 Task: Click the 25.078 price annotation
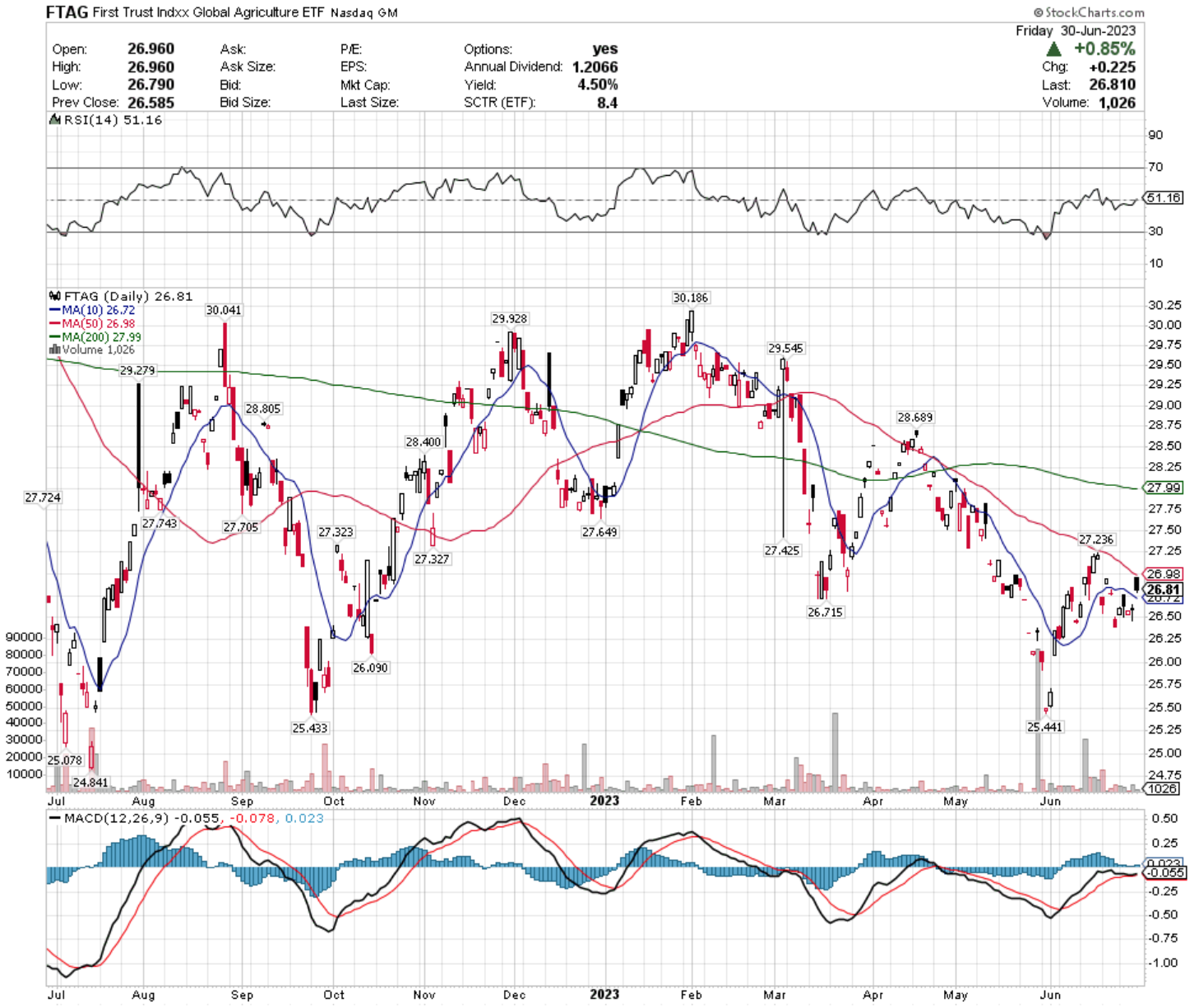pos(65,760)
